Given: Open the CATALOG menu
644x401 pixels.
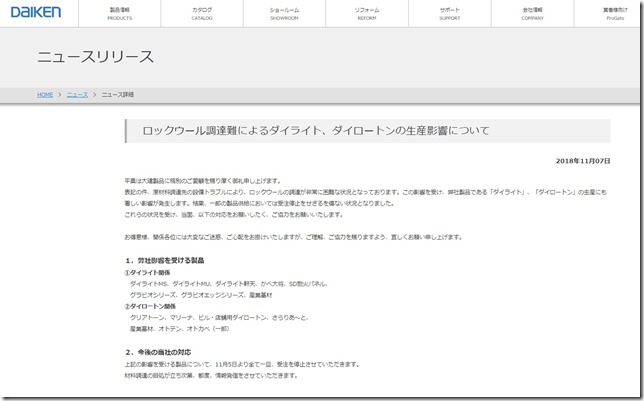Looking at the screenshot, I should [x=202, y=14].
